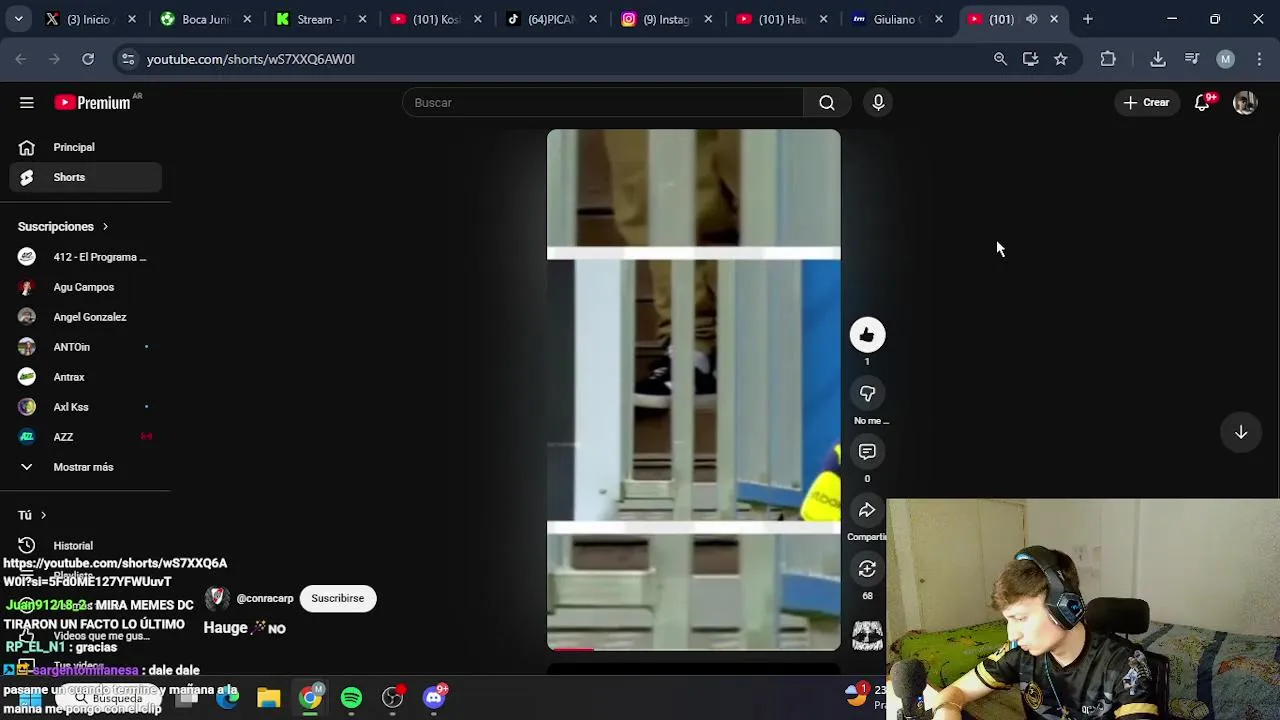Screen dimensions: 1280x720
Task: Click the Short's red progress bar
Action: [x=571, y=649]
